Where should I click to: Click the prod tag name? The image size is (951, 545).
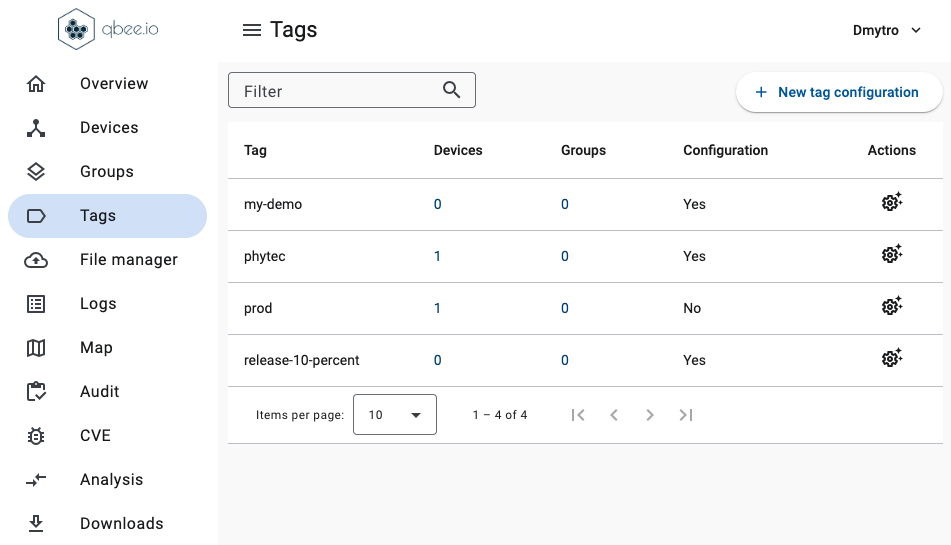[258, 309]
